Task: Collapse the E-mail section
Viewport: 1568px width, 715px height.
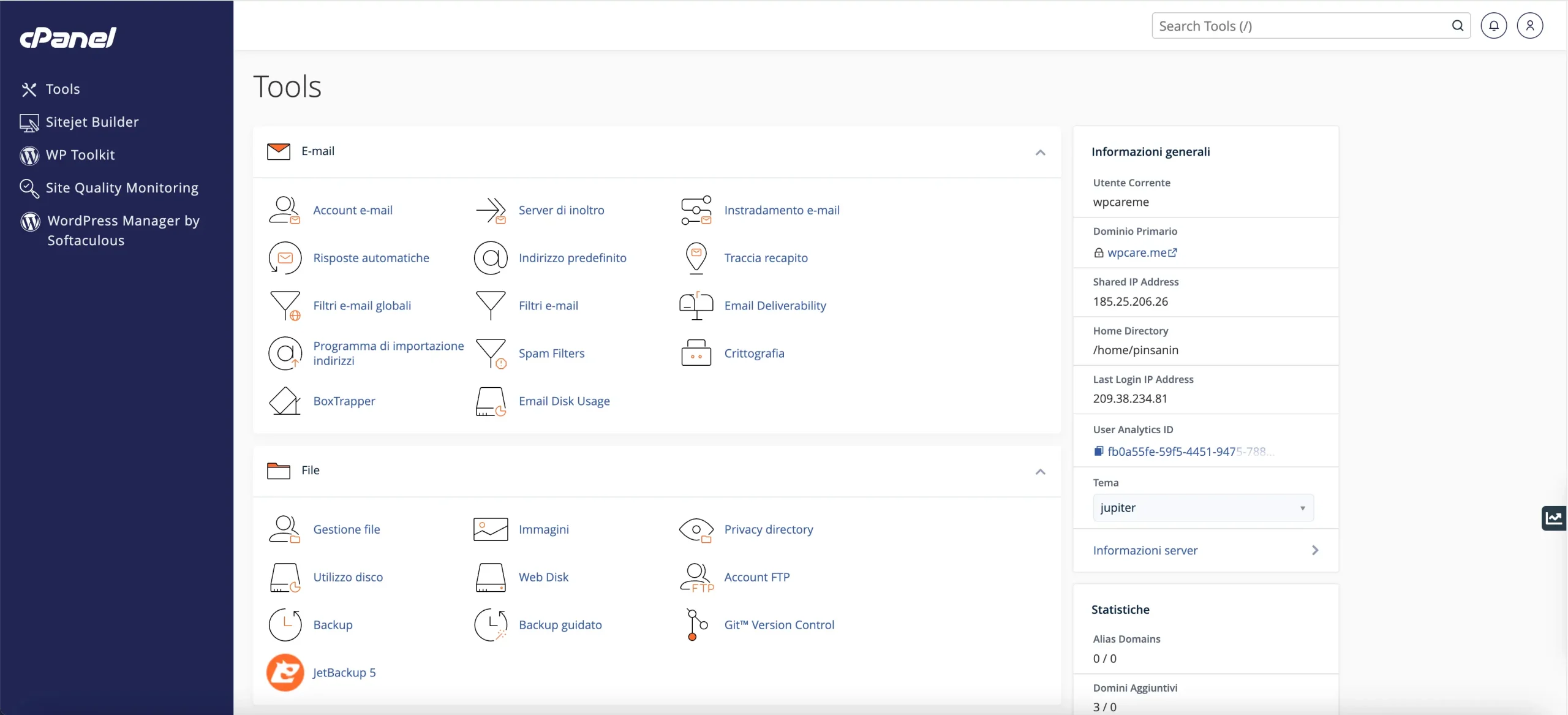Action: (x=1040, y=152)
